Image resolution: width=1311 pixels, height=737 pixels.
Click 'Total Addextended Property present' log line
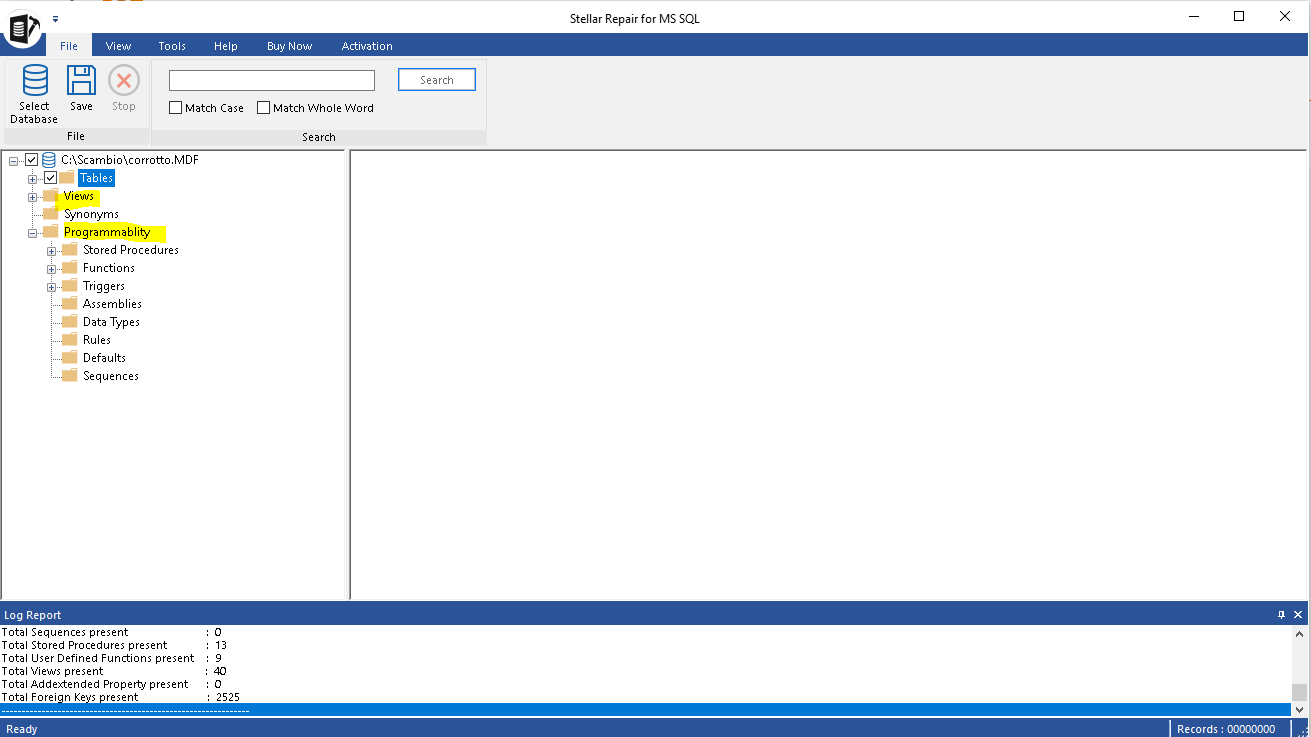point(112,684)
